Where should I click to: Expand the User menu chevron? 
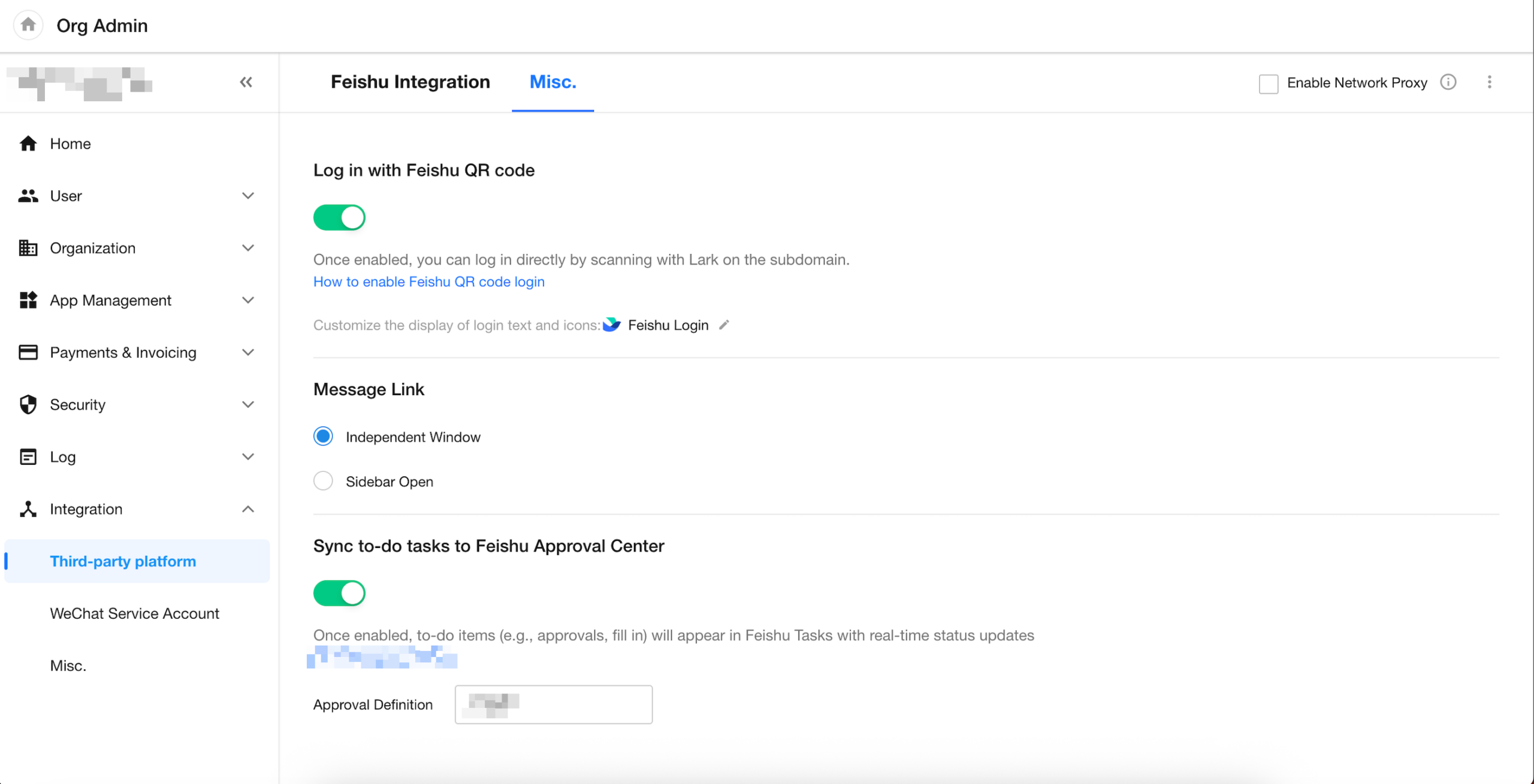[x=247, y=196]
